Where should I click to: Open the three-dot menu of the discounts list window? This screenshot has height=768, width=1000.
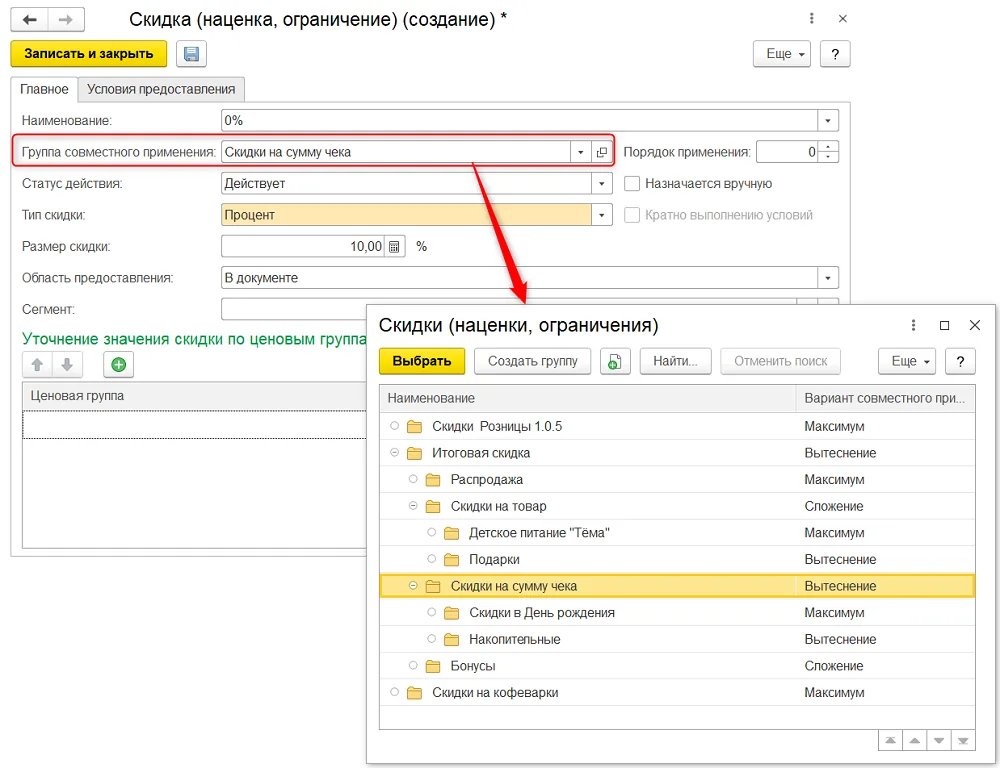(913, 325)
